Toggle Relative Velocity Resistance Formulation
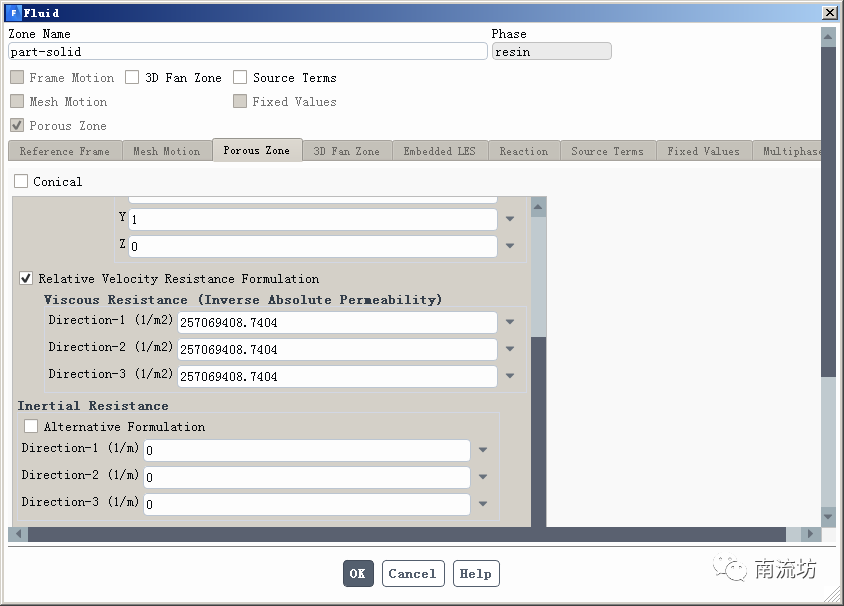The width and height of the screenshot is (844, 606). point(26,279)
